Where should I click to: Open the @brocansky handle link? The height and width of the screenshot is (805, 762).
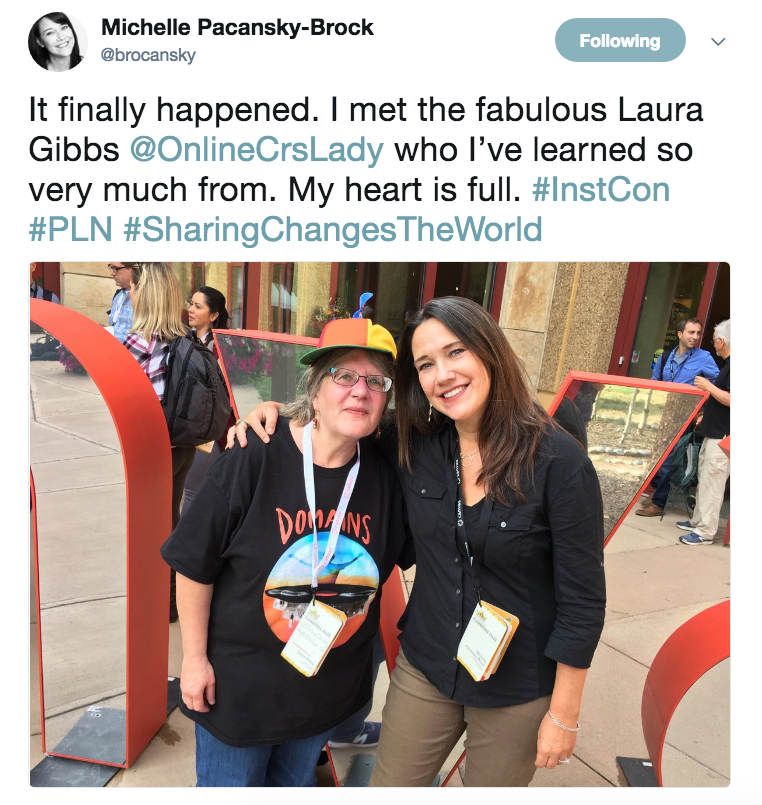148,55
